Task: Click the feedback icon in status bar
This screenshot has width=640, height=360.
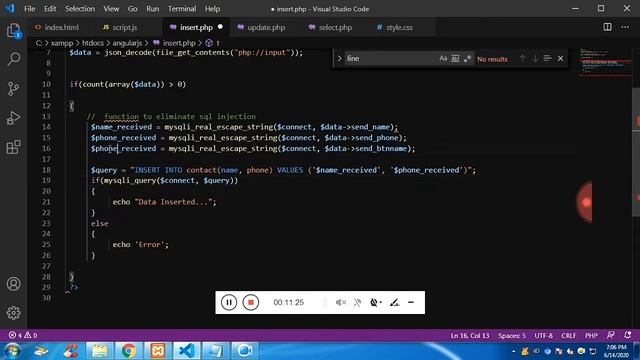Action: coord(611,335)
